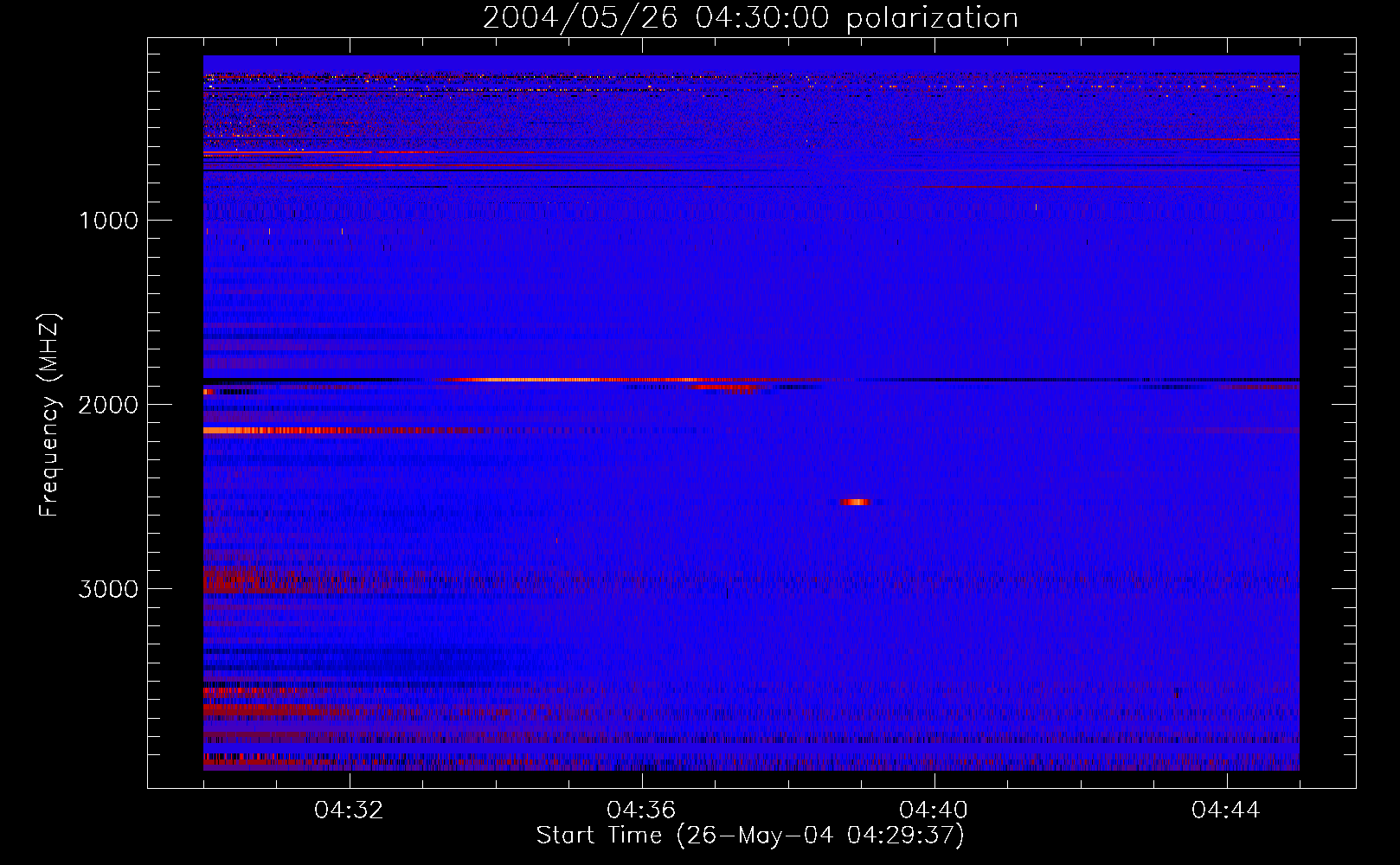Click the 04:44 time tick label

point(1226,811)
